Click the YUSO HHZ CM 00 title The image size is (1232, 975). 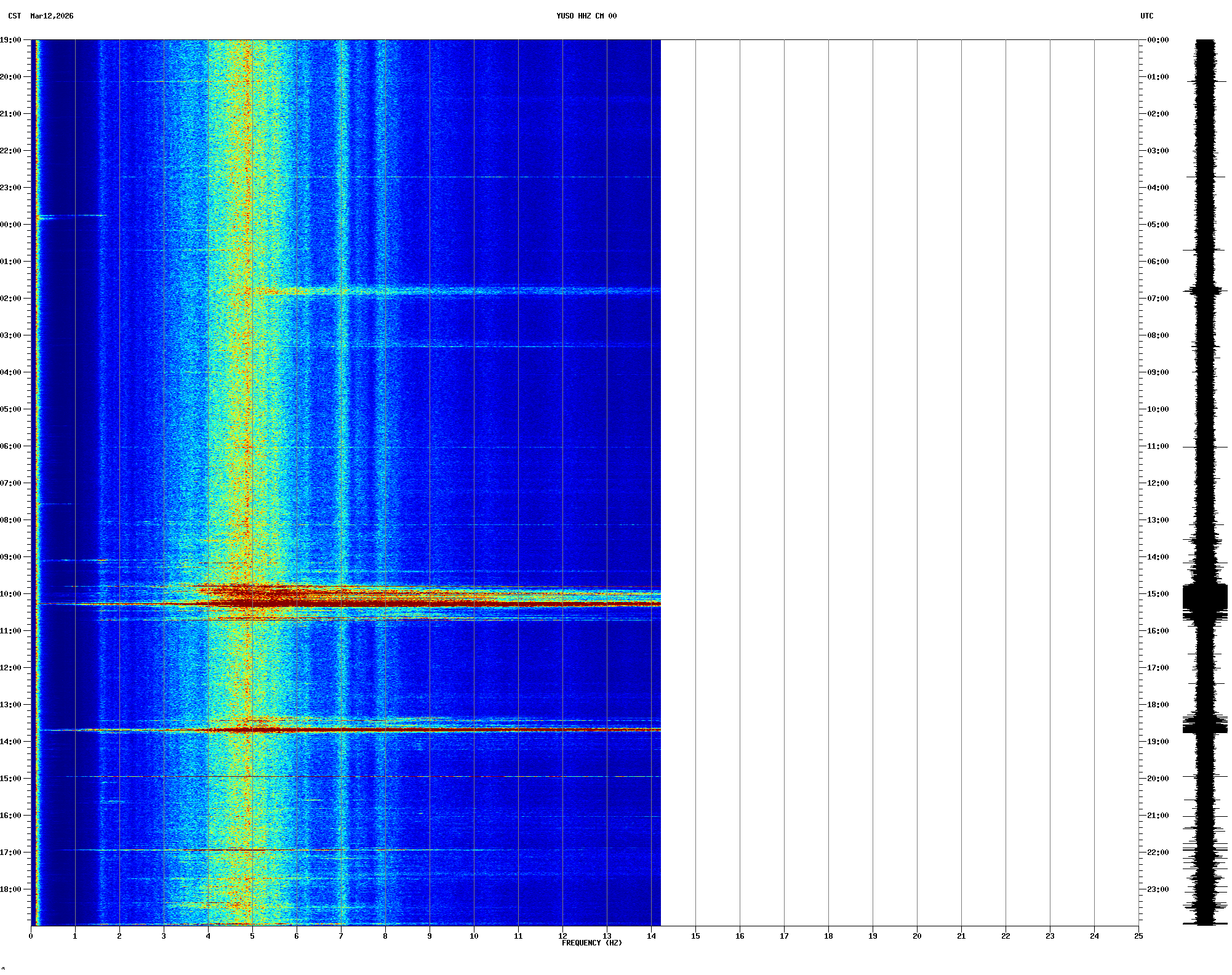click(586, 16)
